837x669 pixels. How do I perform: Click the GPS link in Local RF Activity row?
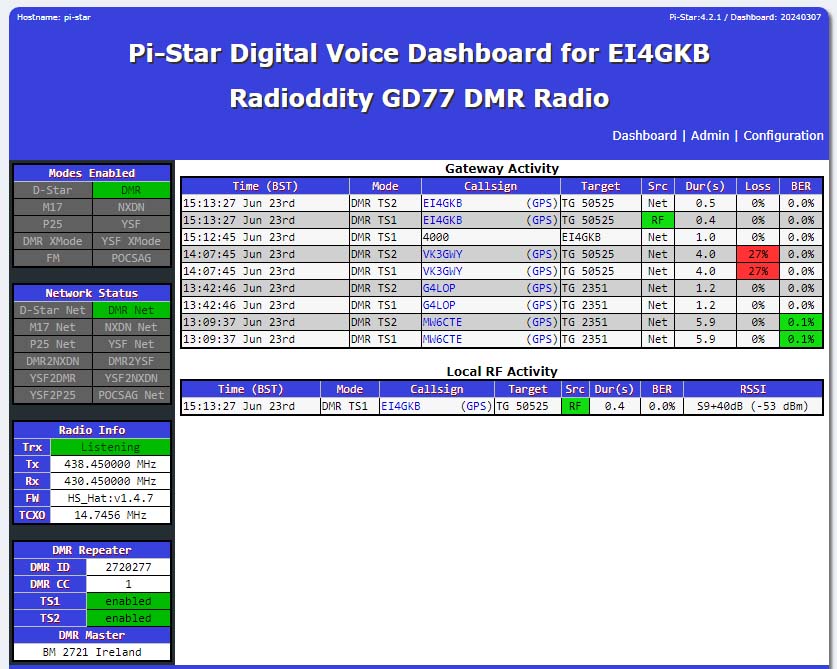tap(476, 406)
